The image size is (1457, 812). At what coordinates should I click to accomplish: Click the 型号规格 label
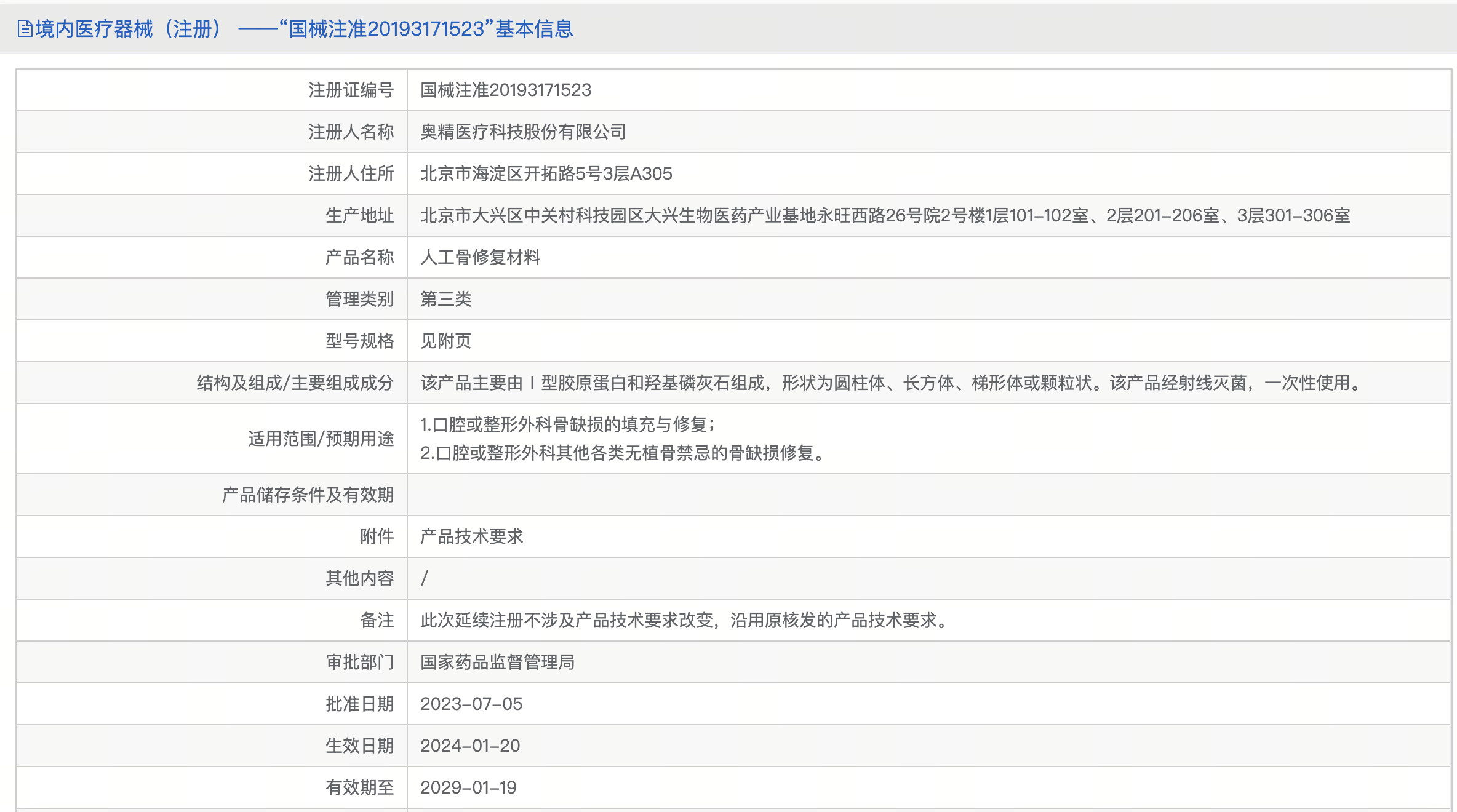[x=359, y=341]
